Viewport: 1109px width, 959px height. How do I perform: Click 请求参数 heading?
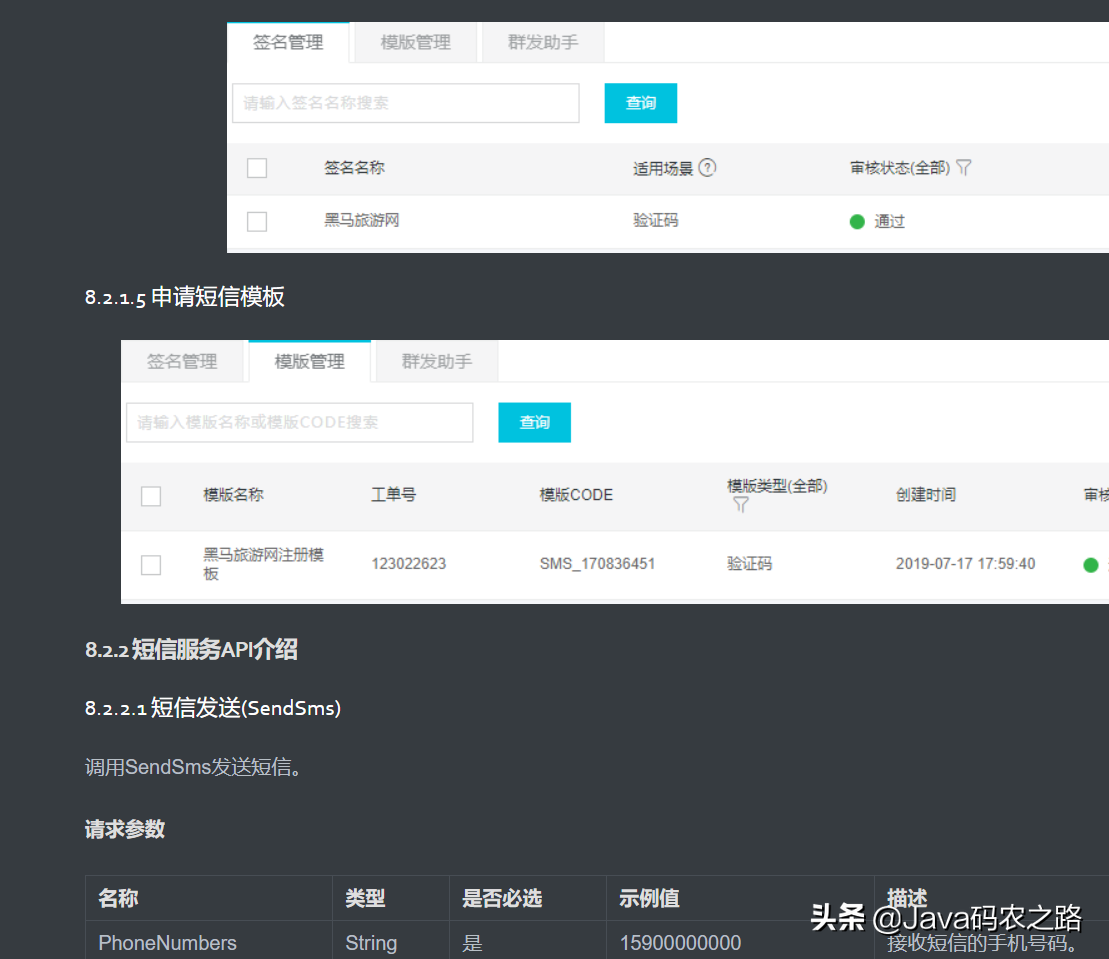click(x=125, y=829)
